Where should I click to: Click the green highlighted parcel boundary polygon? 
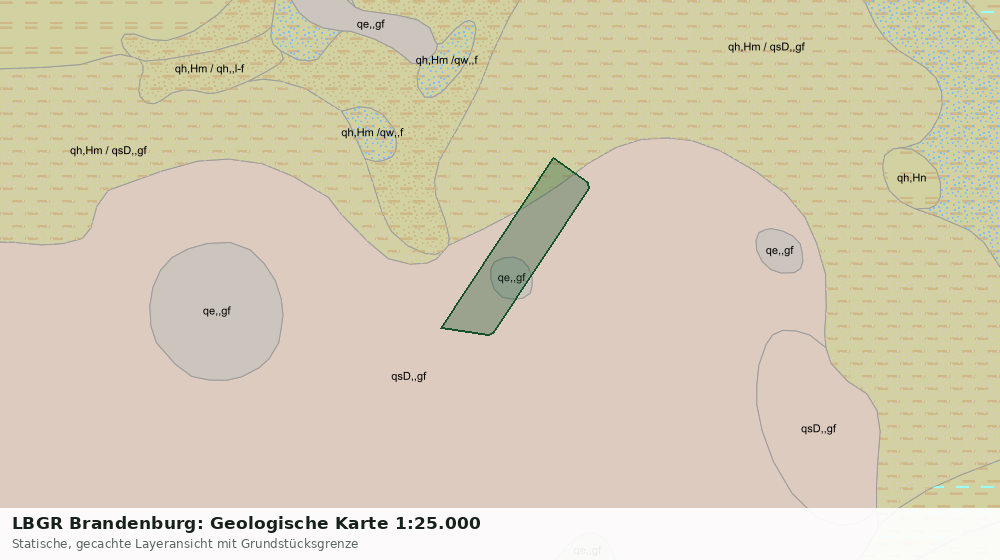[515, 247]
